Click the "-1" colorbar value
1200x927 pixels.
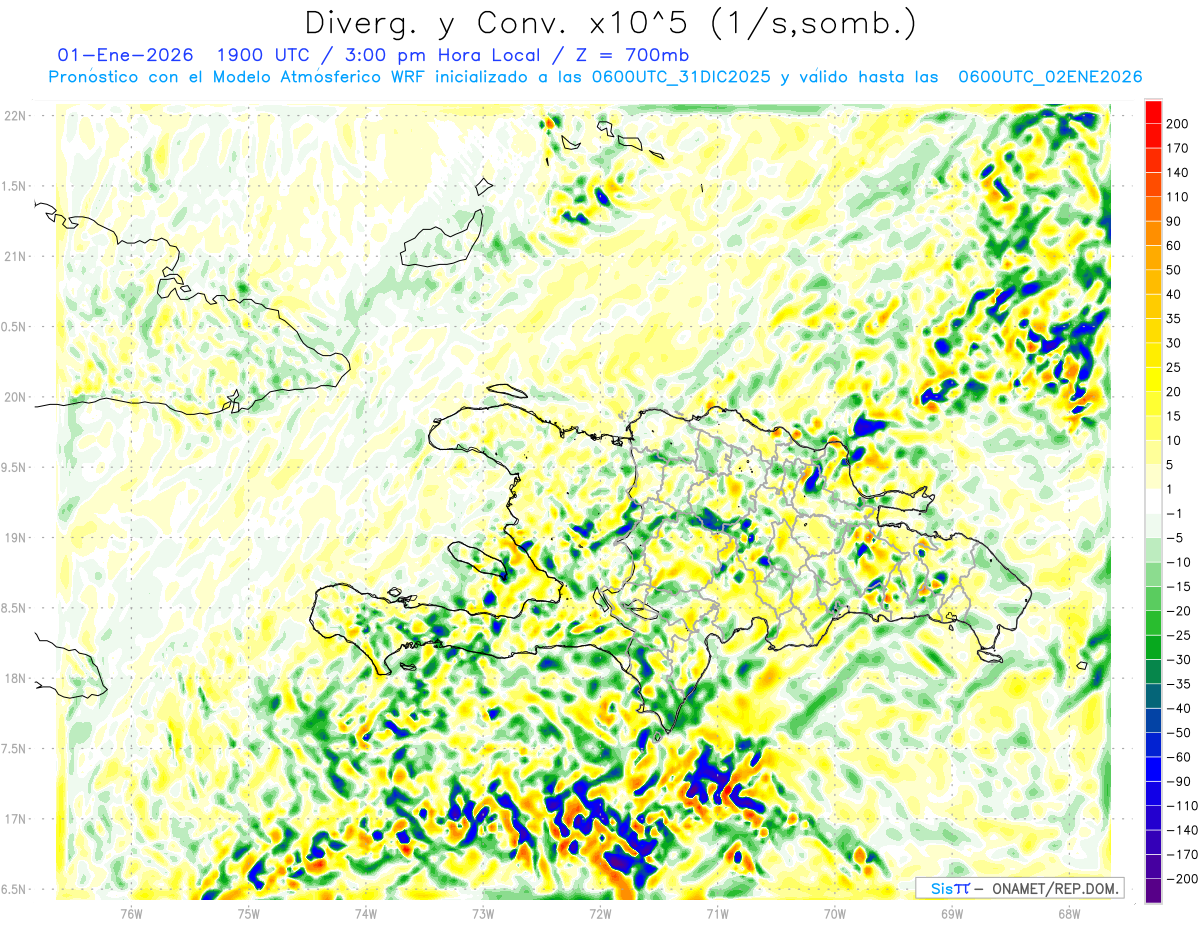coord(1174,513)
